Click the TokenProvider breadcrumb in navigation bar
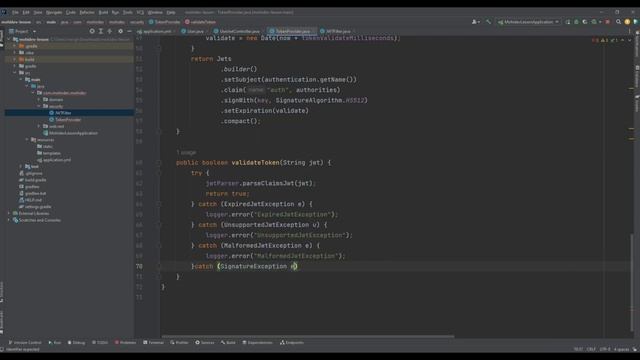This screenshot has width=640, height=360. (165, 22)
